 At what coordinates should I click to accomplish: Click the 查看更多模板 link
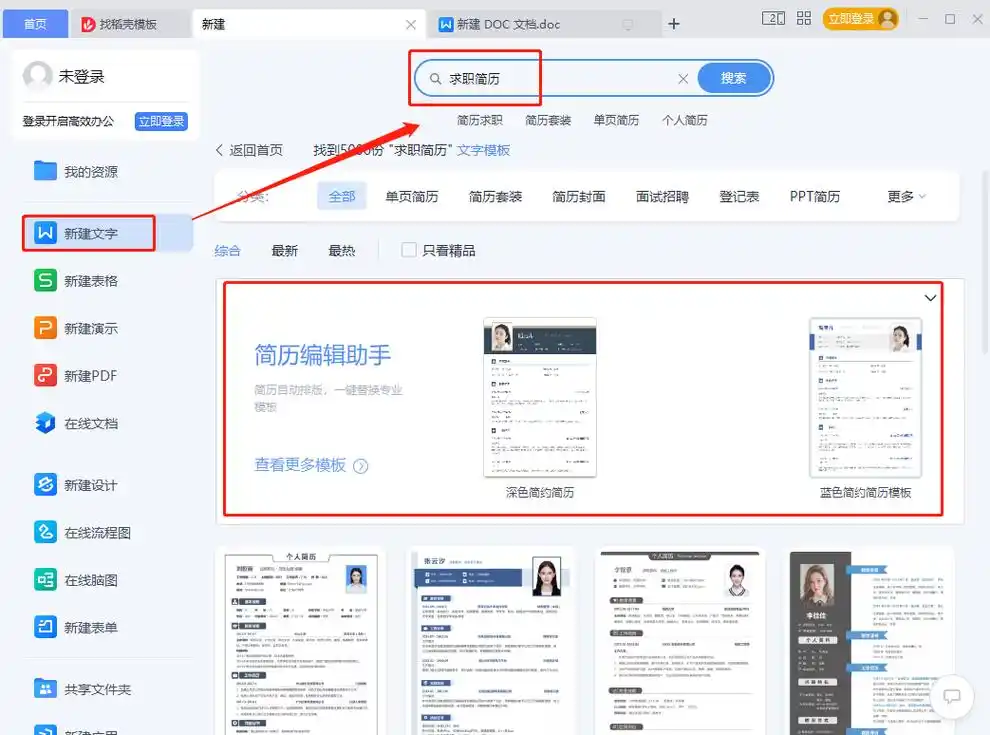click(x=303, y=466)
